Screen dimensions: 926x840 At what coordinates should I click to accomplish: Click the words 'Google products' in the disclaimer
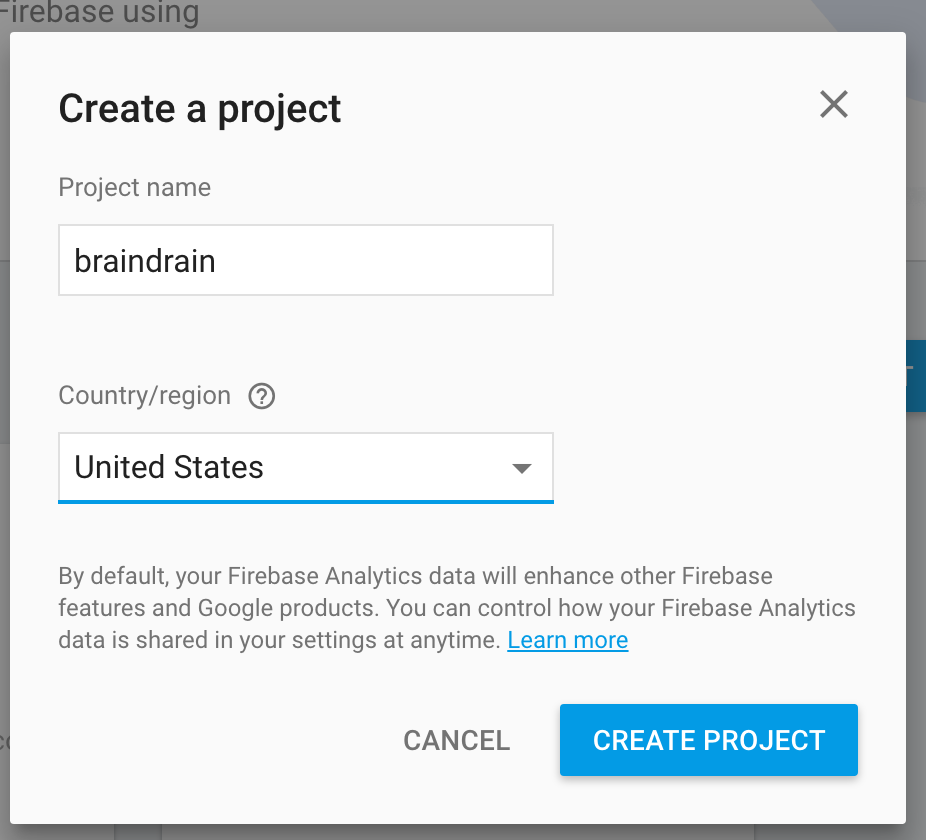(x=288, y=608)
